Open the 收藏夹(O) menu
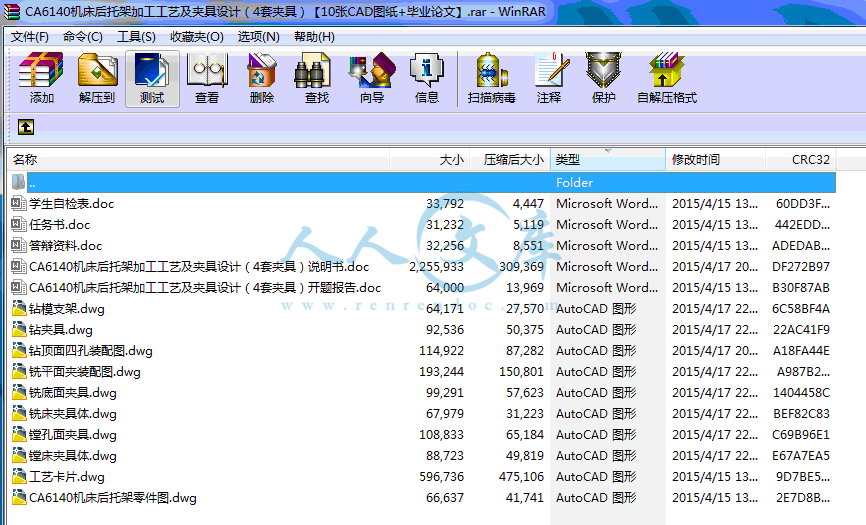Image resolution: width=866 pixels, height=525 pixels. tap(197, 37)
